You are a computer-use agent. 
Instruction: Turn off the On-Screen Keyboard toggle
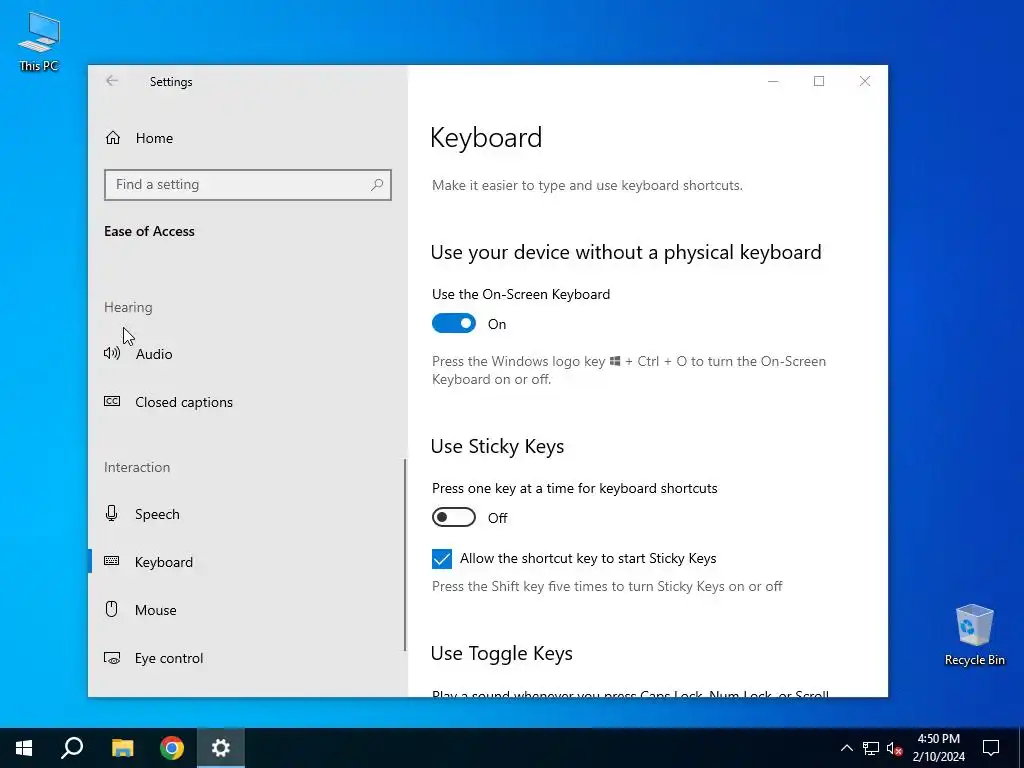coord(454,323)
